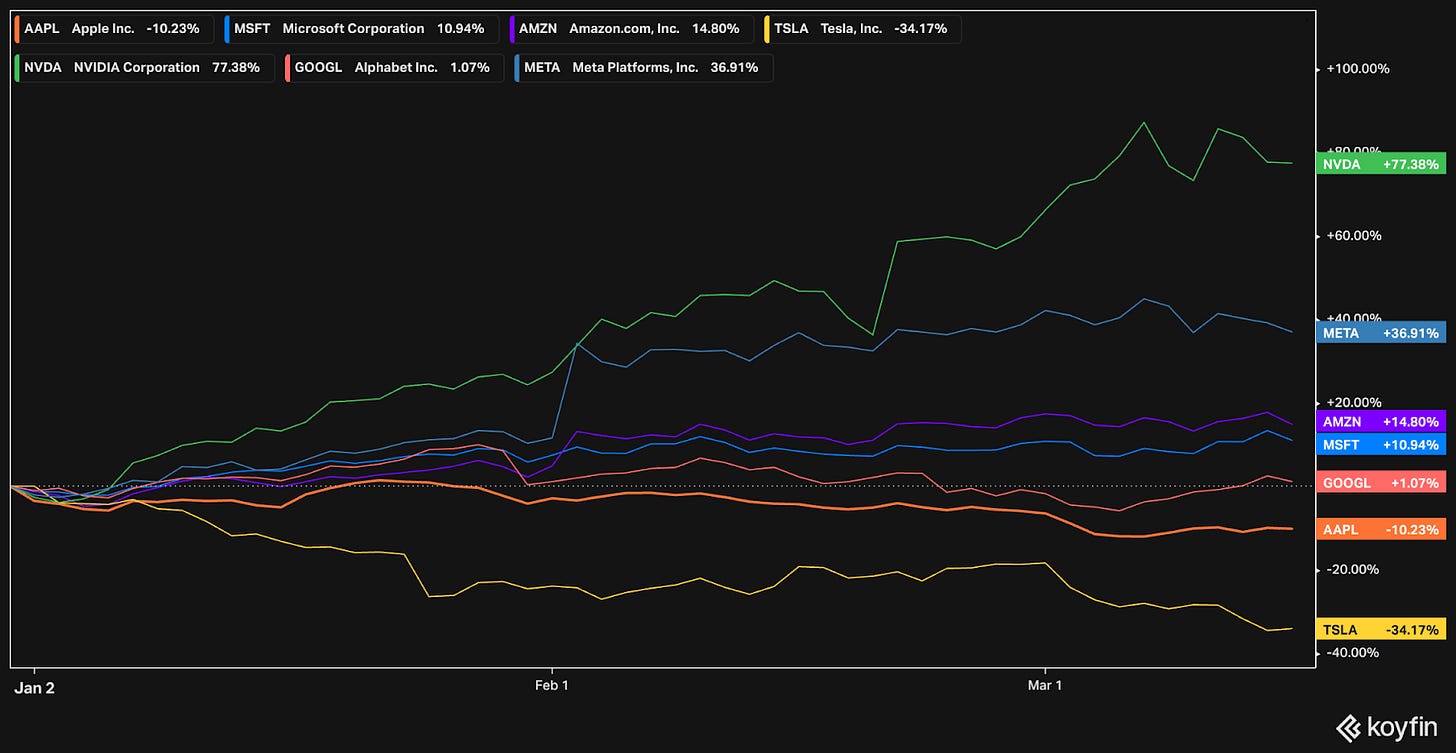Select the AMZN Amazon.com legend chip

tap(630, 29)
